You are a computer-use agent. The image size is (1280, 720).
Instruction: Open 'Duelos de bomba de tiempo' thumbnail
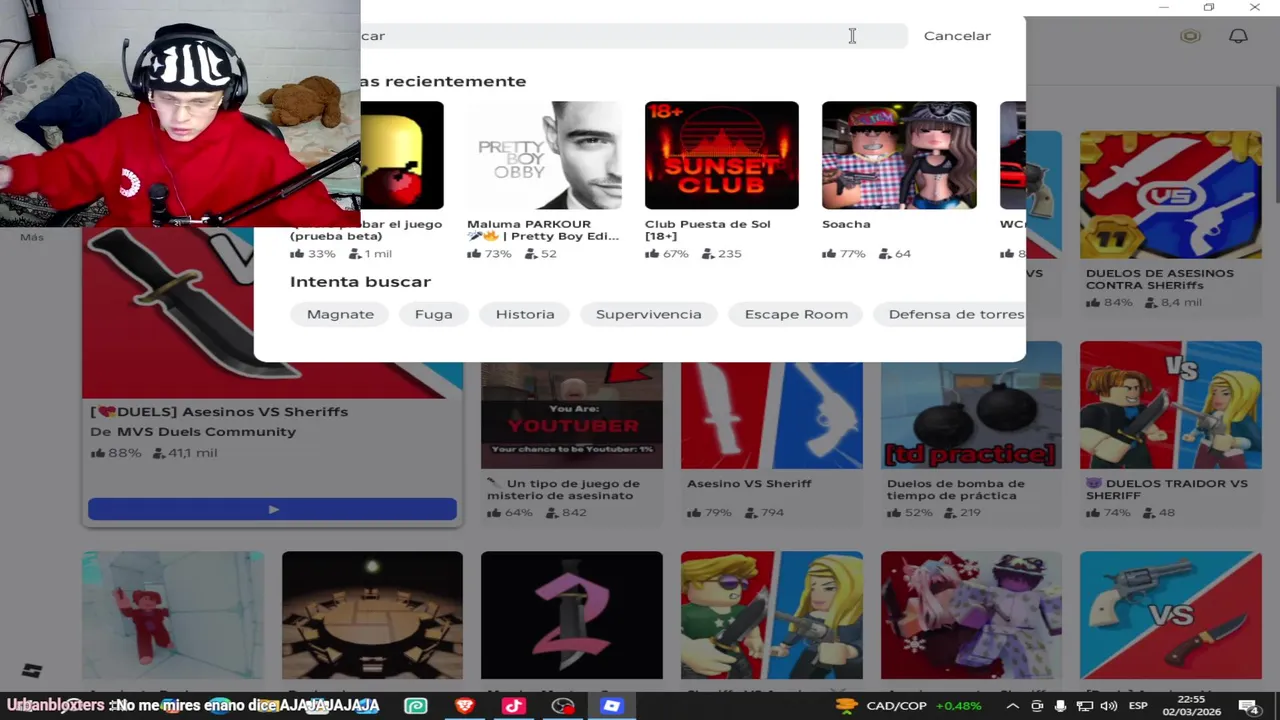point(971,415)
